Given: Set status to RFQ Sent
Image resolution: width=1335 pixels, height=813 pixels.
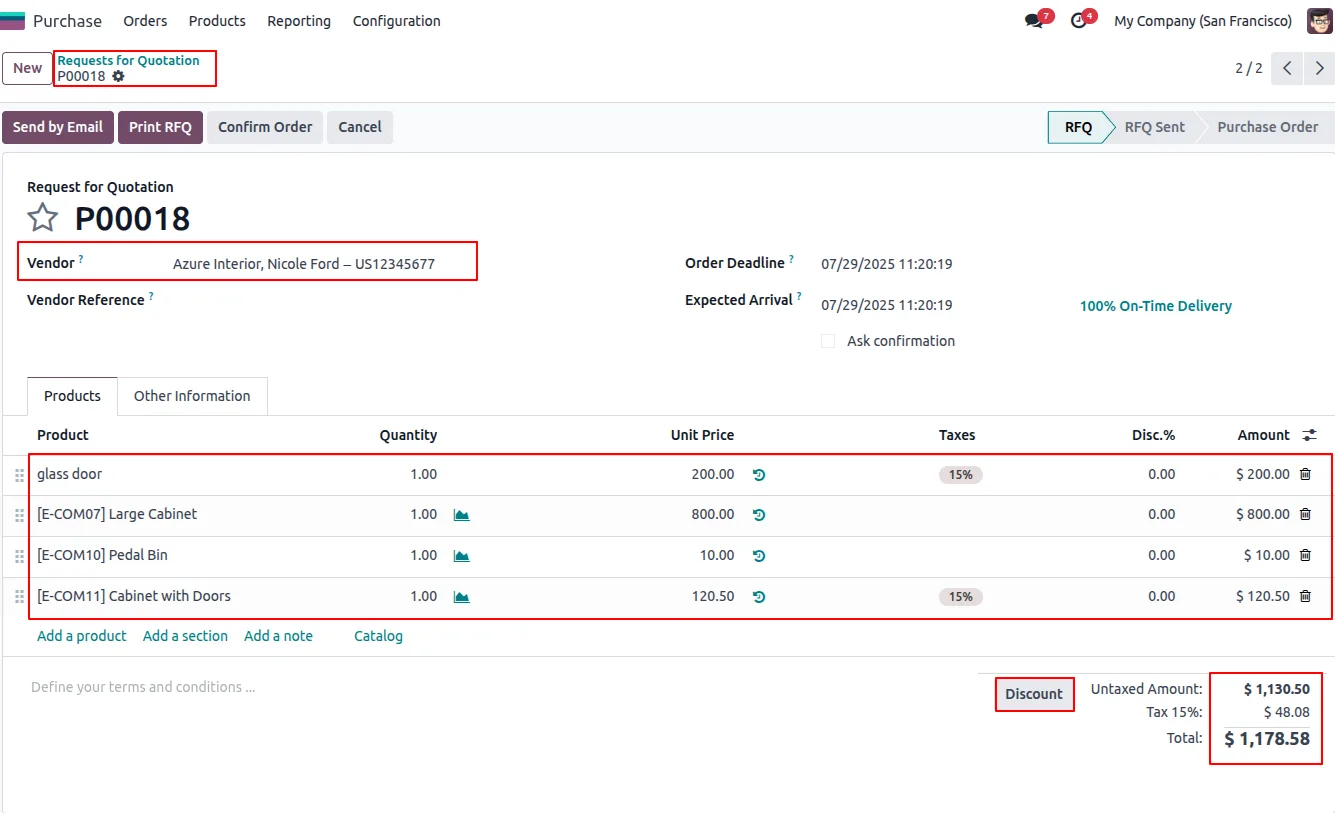Looking at the screenshot, I should click(x=1154, y=127).
